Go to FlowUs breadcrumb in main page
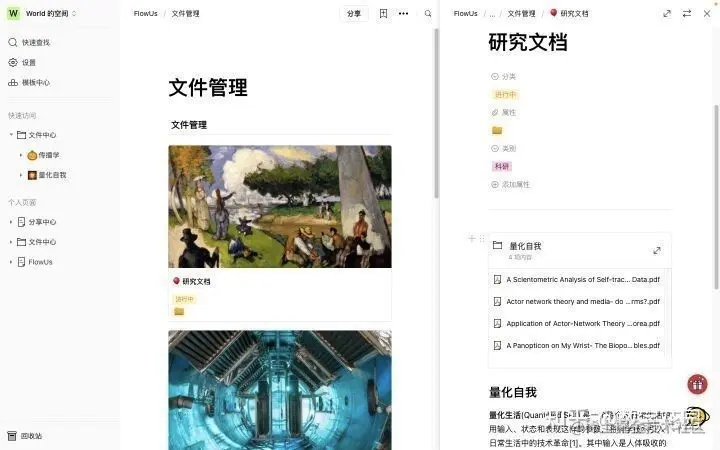The height and width of the screenshot is (450, 720). (x=146, y=13)
